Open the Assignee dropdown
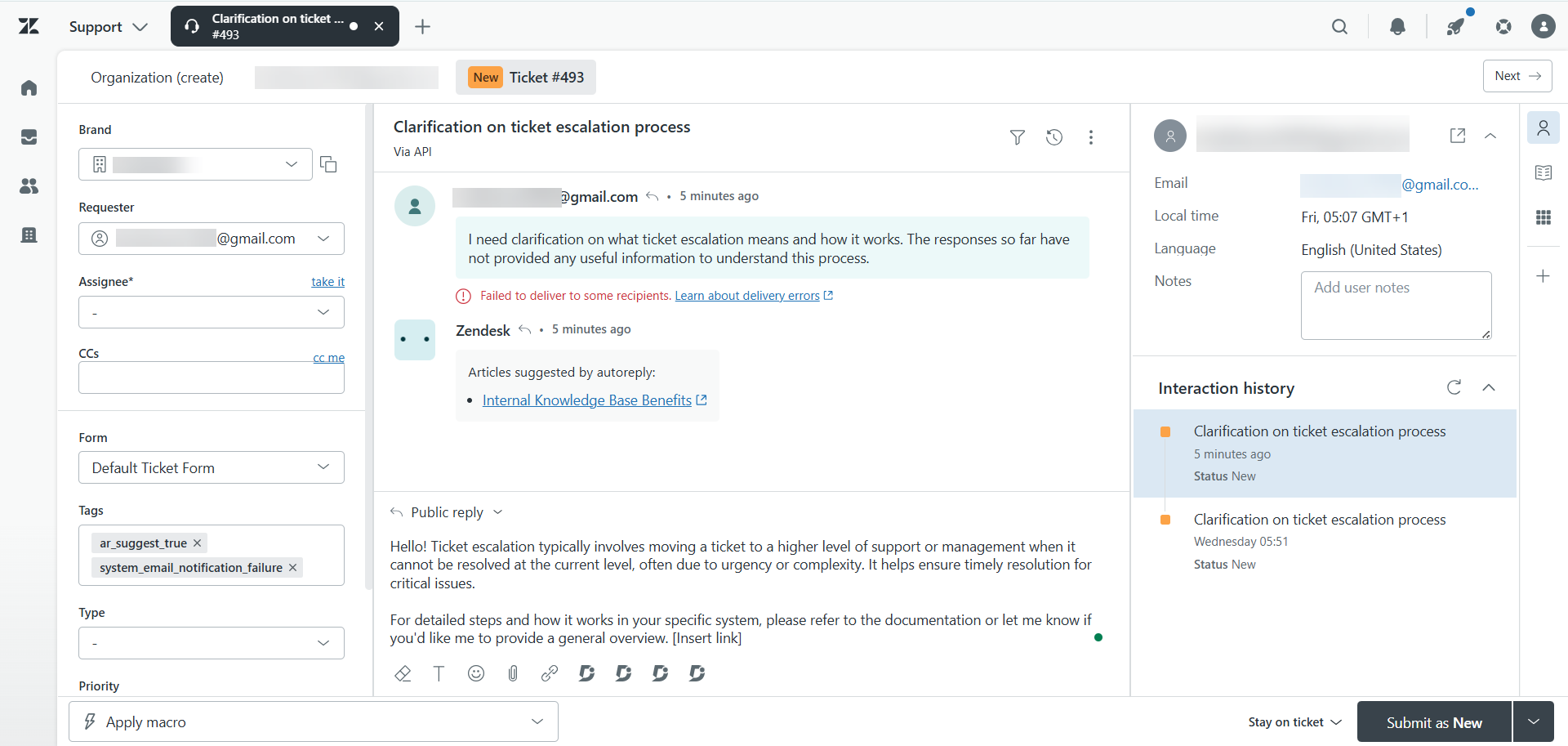This screenshot has width=1568, height=746. (212, 312)
